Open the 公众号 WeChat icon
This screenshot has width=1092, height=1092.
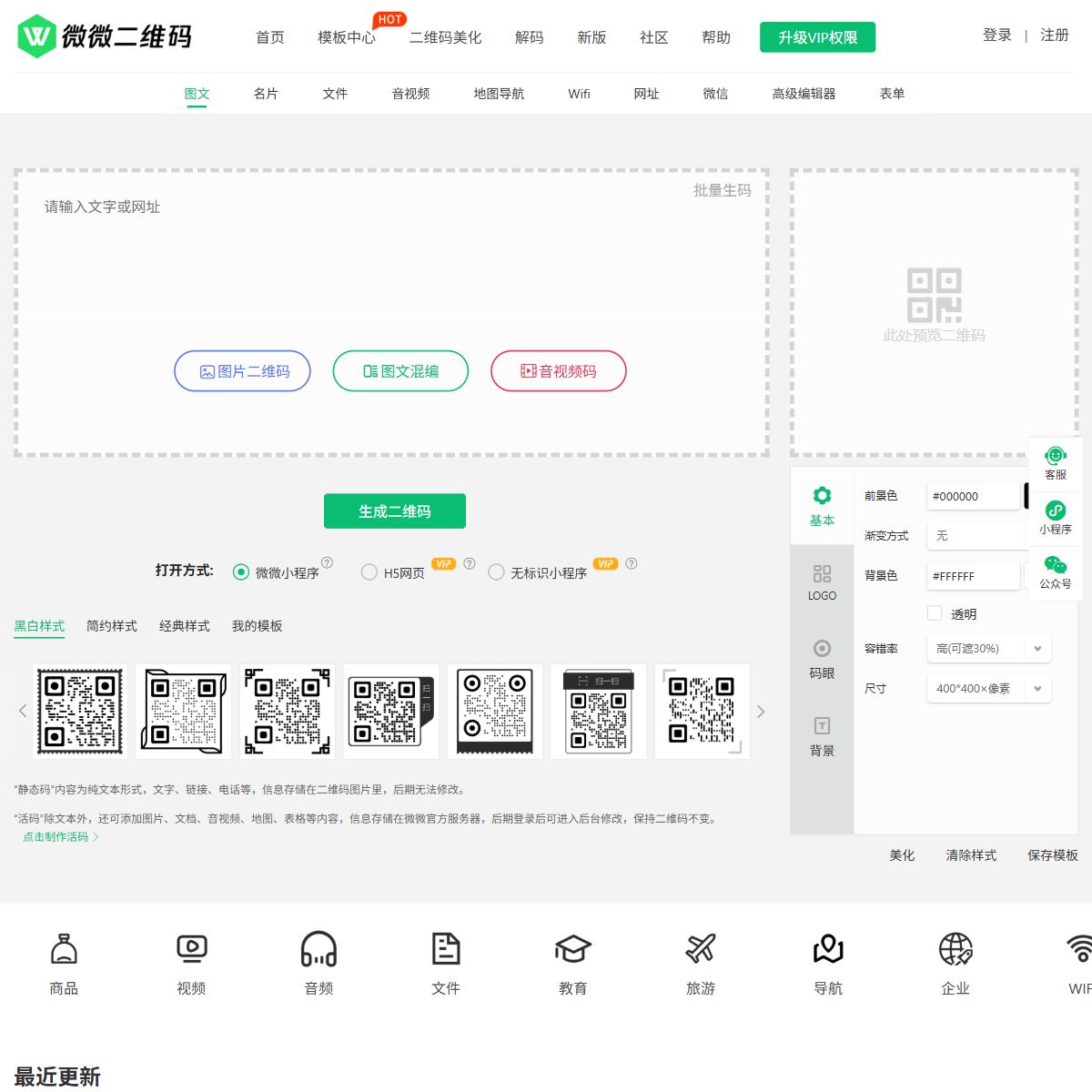(x=1056, y=565)
